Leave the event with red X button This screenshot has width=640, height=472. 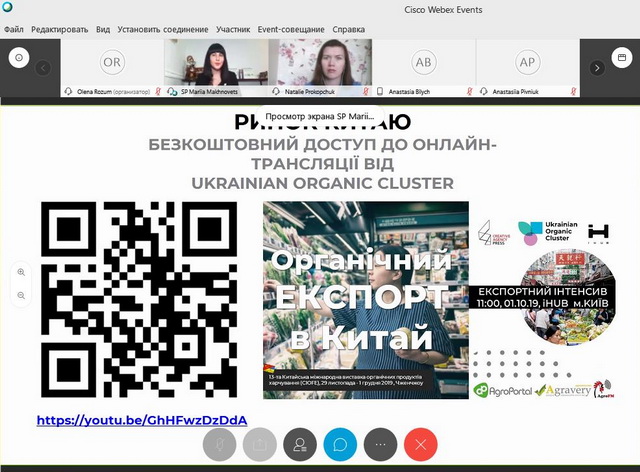(421, 444)
